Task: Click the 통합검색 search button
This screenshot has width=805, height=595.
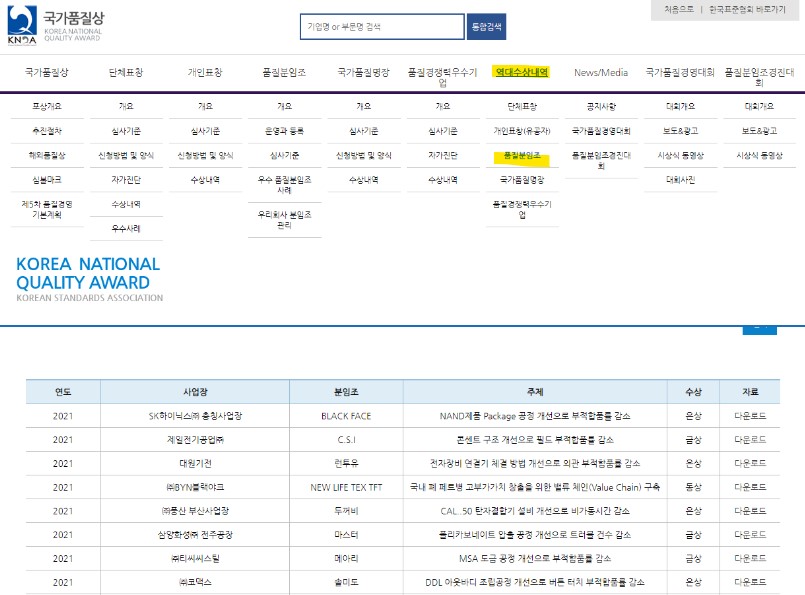Action: tap(486, 27)
